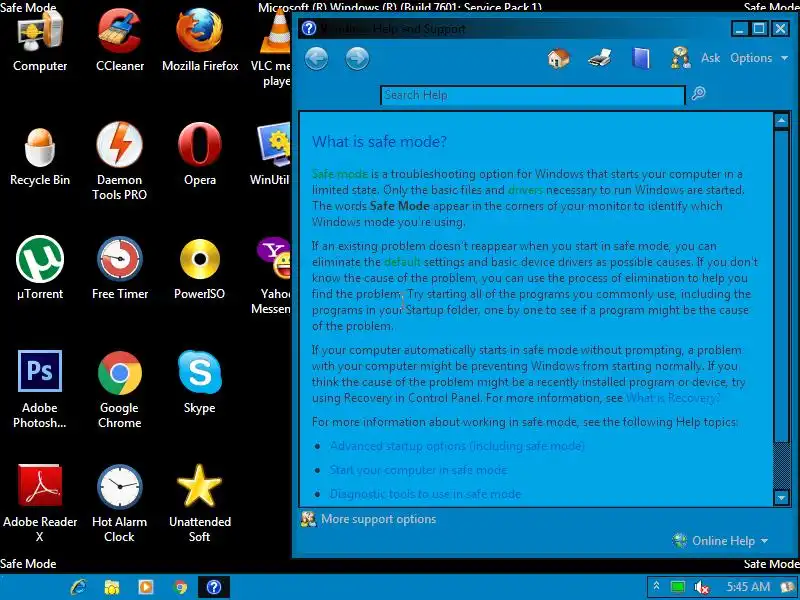The height and width of the screenshot is (600, 800).
Task: Go forward in Help and Support
Action: pos(357,59)
